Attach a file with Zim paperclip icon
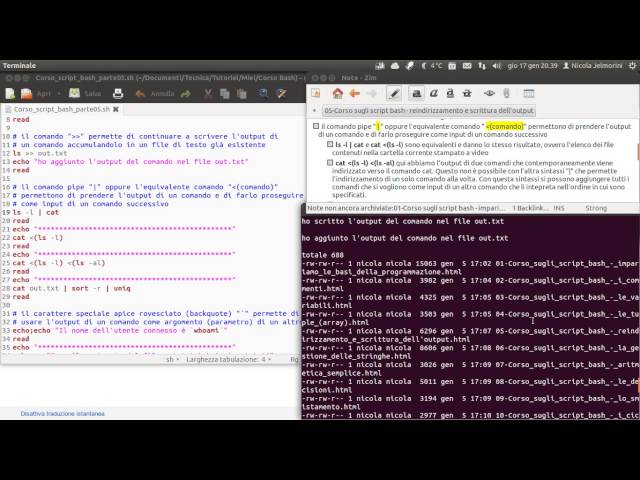The width and height of the screenshot is (640, 480). tap(507, 93)
